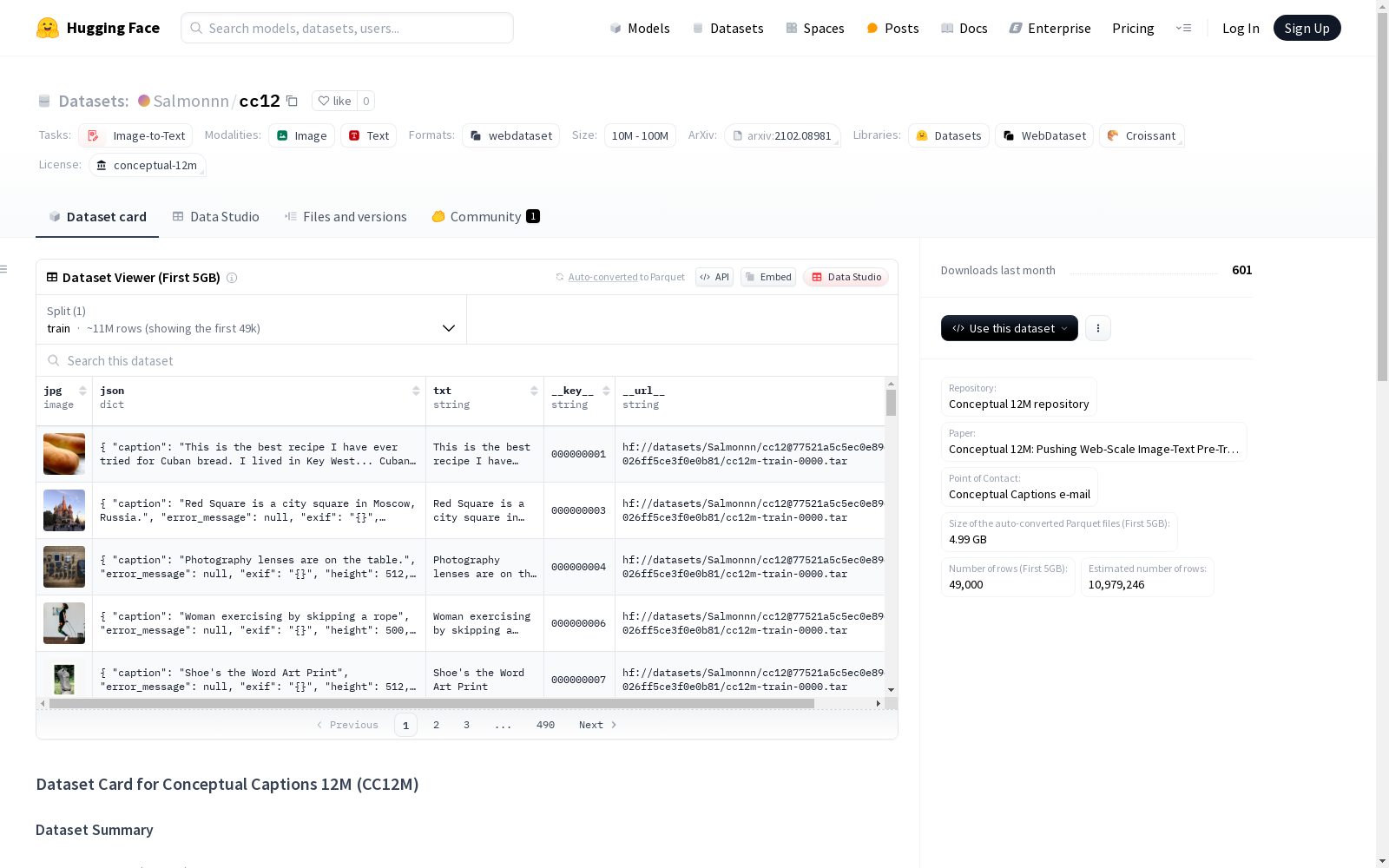Viewport: 1389px width, 868px height.
Task: Click the table scroll-right arrow
Action: 879,703
